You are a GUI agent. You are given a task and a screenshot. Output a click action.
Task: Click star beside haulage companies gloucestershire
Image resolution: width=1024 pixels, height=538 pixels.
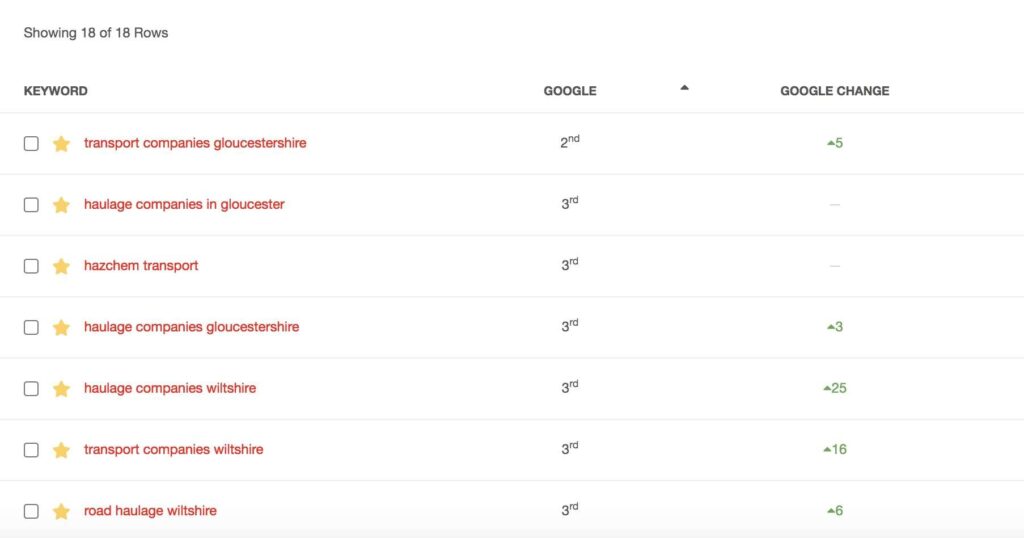click(61, 327)
